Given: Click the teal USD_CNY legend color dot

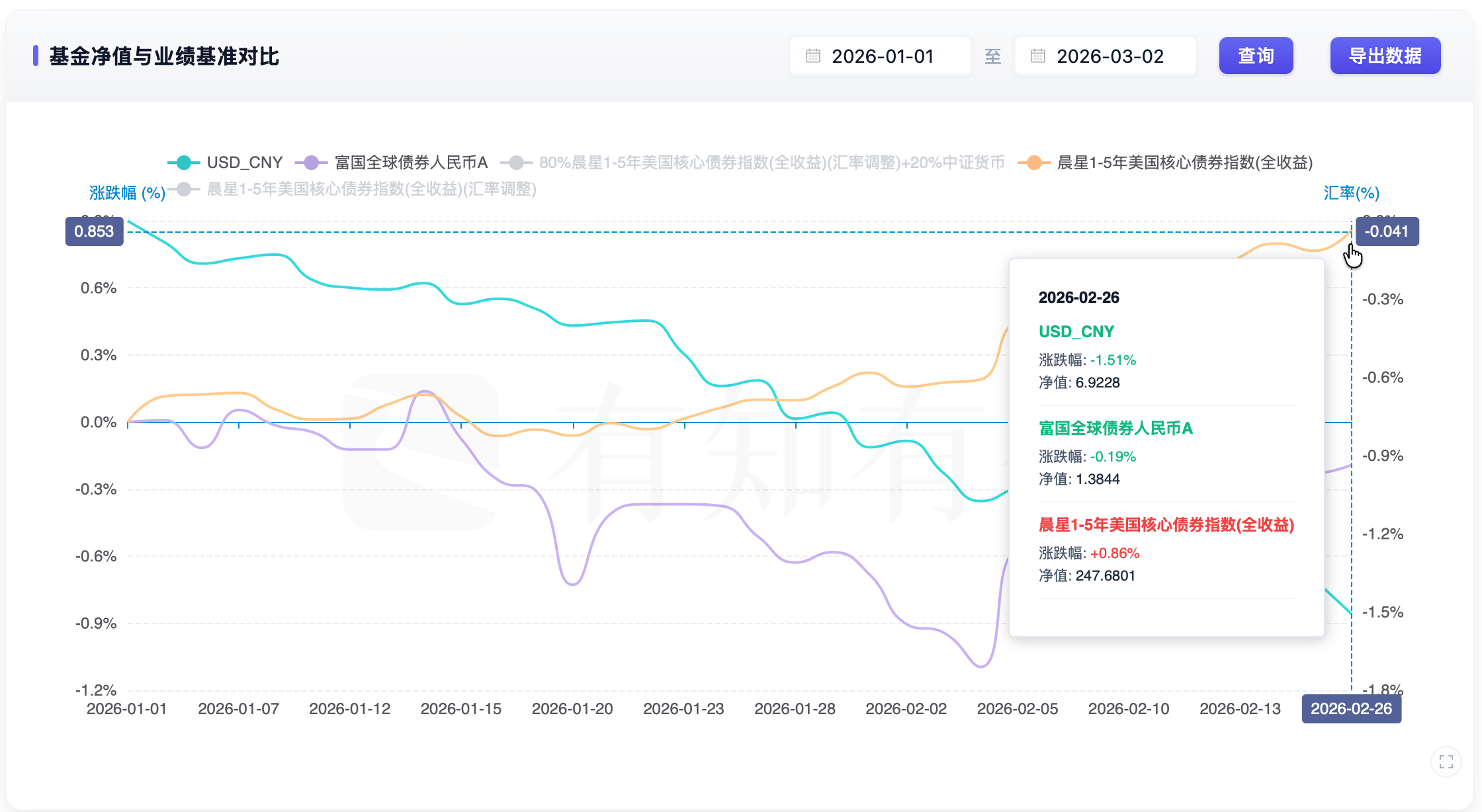Looking at the screenshot, I should pyautogui.click(x=184, y=163).
